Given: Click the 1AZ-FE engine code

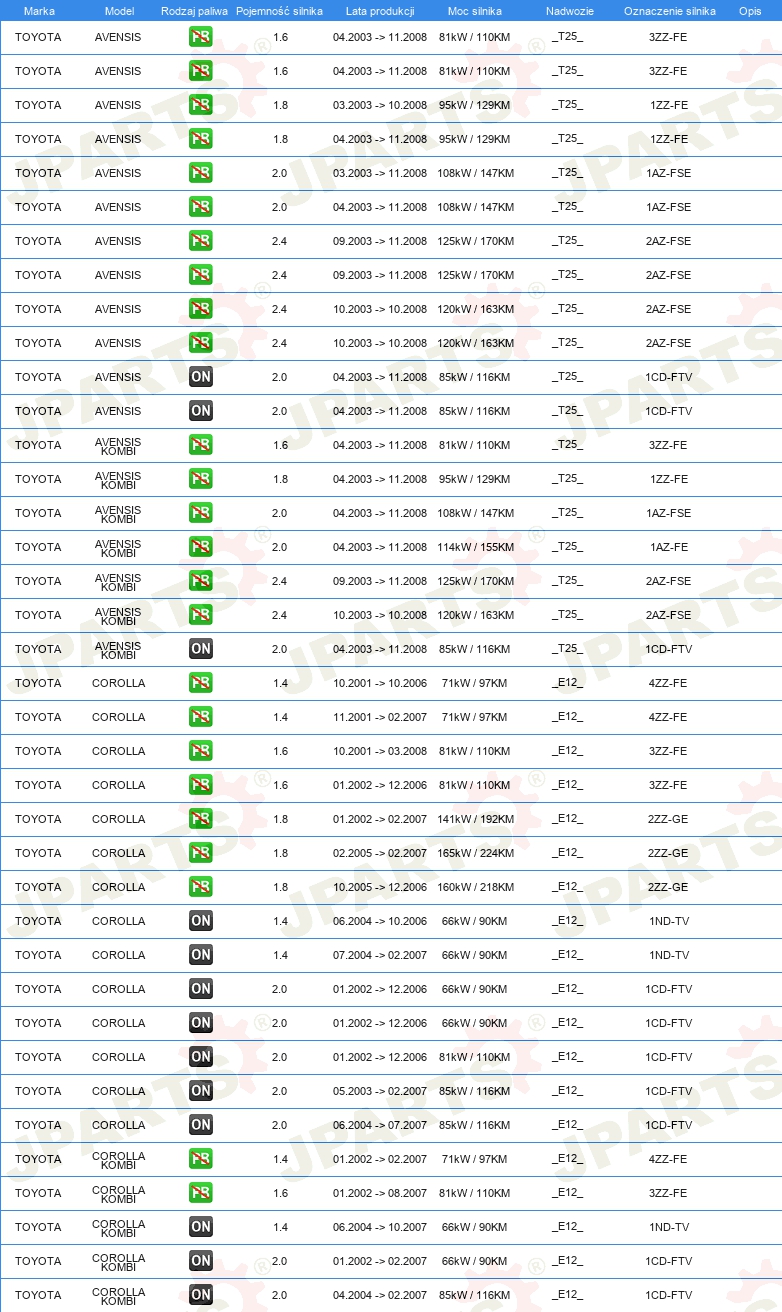Looking at the screenshot, I should click(x=669, y=547).
